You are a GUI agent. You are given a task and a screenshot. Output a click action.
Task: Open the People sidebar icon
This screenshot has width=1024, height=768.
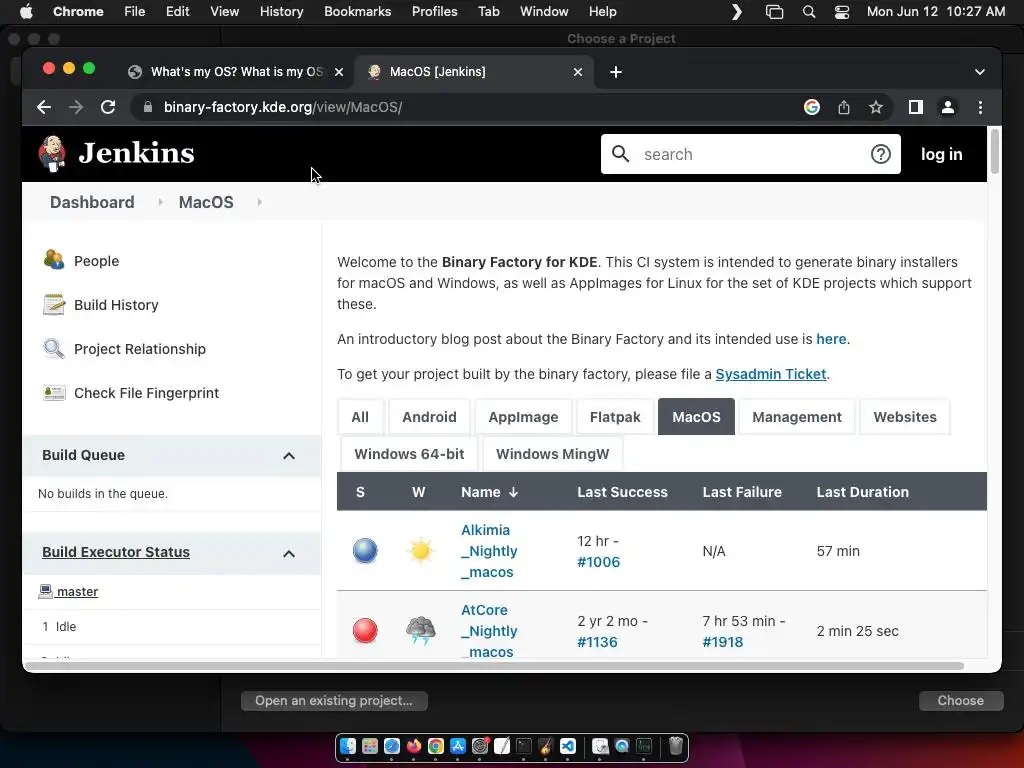54,260
